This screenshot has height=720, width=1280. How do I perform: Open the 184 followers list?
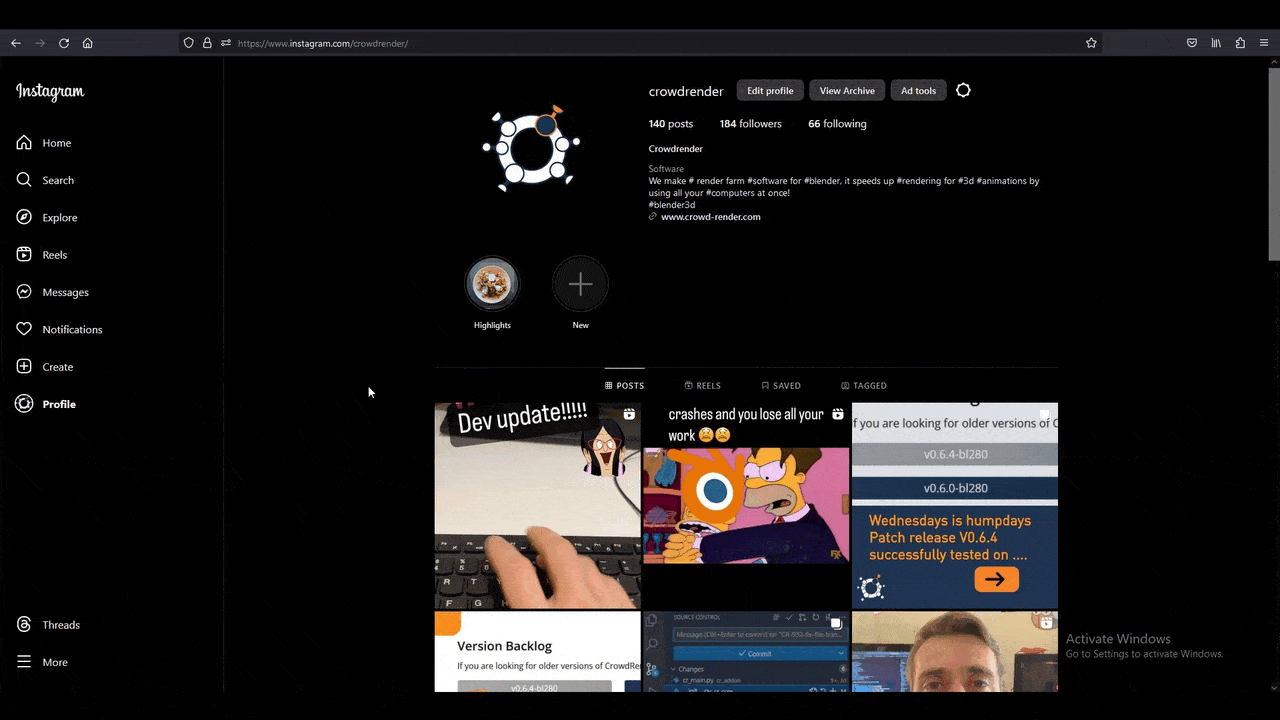[x=750, y=124]
